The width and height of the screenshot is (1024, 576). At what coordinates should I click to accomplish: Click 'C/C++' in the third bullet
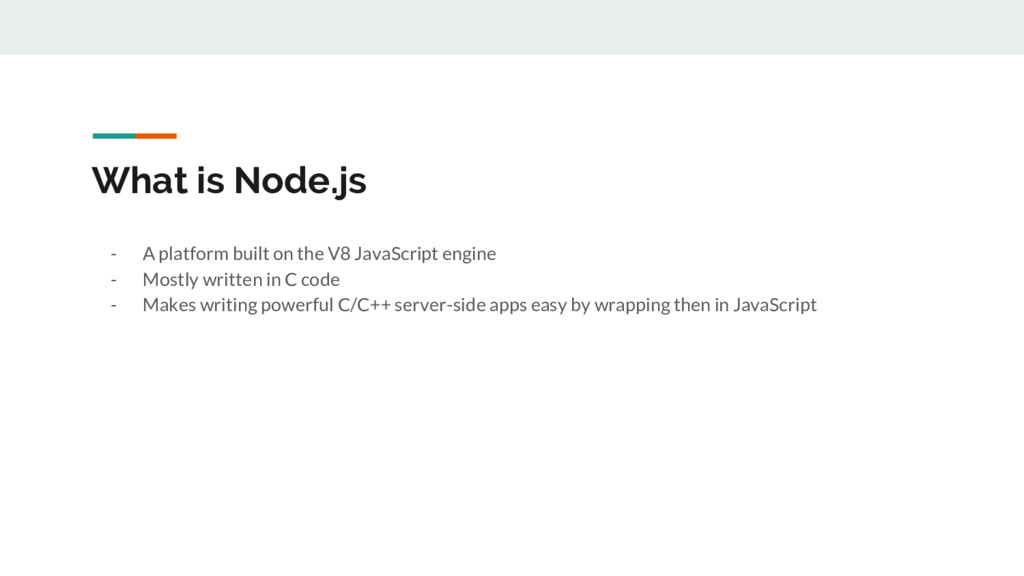(364, 305)
